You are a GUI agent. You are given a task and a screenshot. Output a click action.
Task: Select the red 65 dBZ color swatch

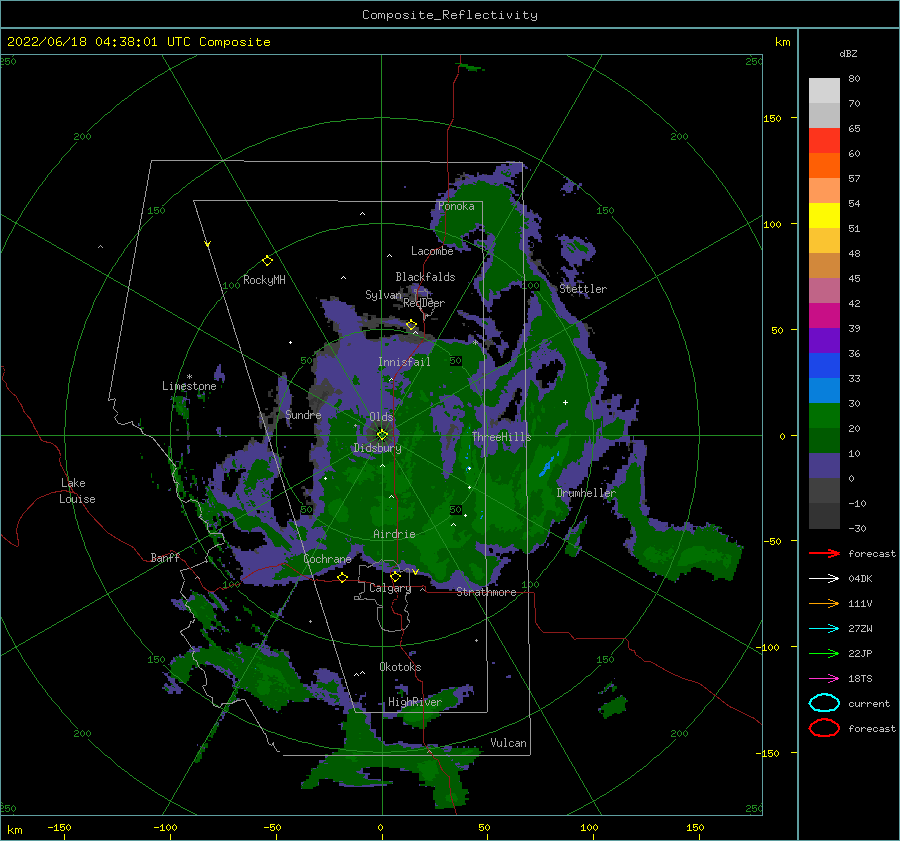(824, 141)
